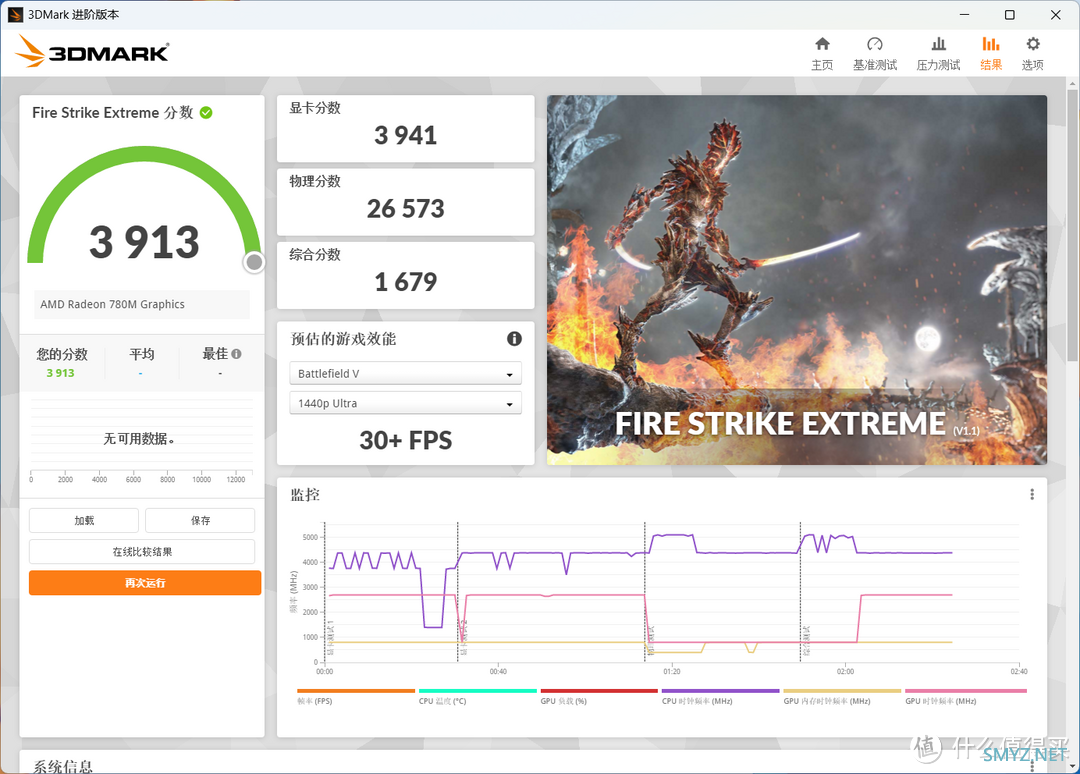Click the main score 3 913
The height and width of the screenshot is (774, 1080).
coord(144,242)
